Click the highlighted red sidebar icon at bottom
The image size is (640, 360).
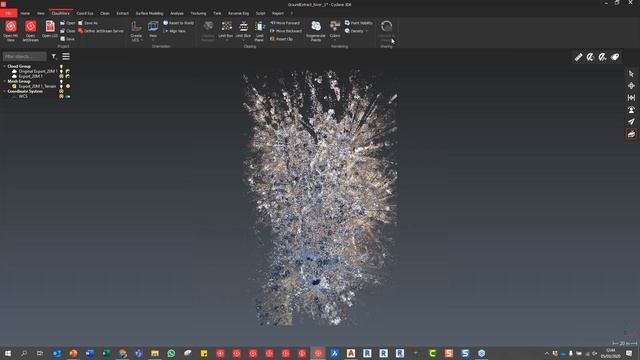(x=631, y=134)
